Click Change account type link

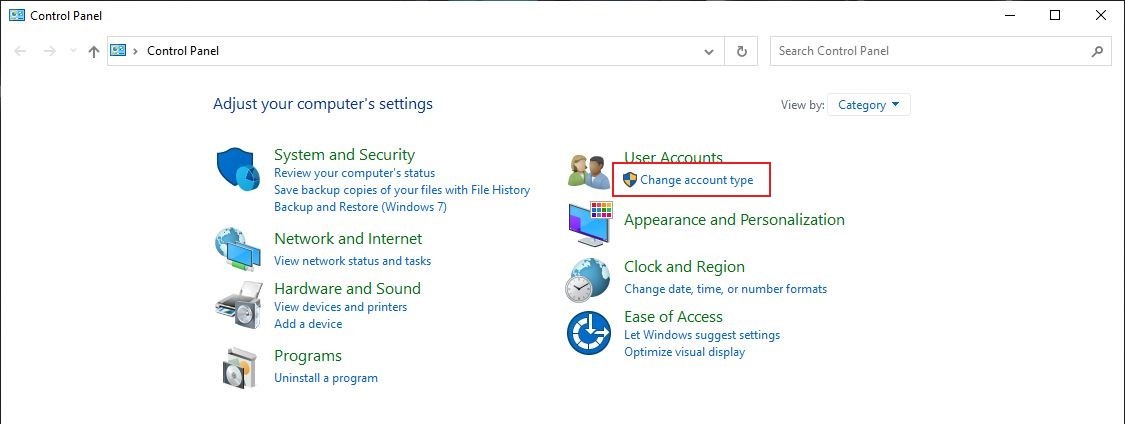(697, 180)
